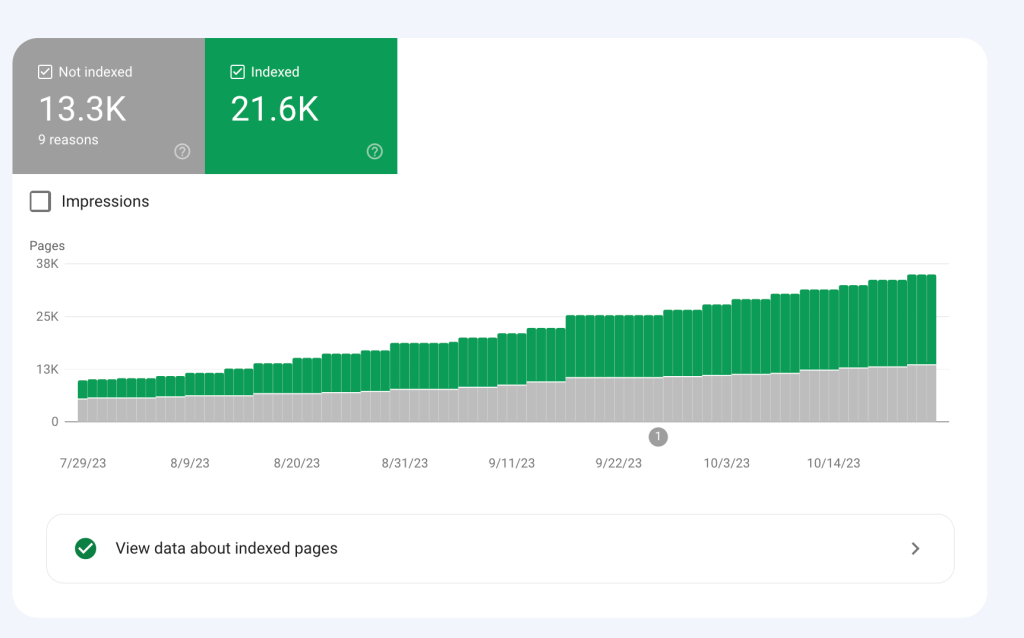Image resolution: width=1024 pixels, height=638 pixels.
Task: Enable the Impressions checkbox
Action: coord(40,201)
